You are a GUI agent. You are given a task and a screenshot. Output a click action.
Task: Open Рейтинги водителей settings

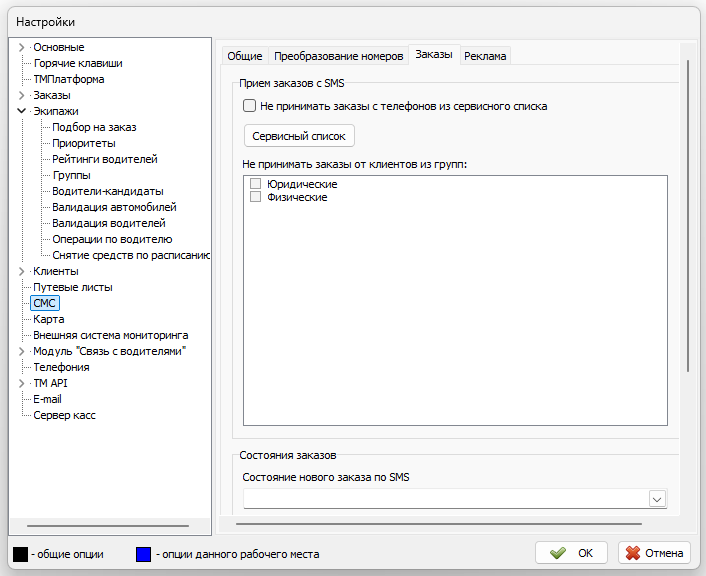[105, 159]
